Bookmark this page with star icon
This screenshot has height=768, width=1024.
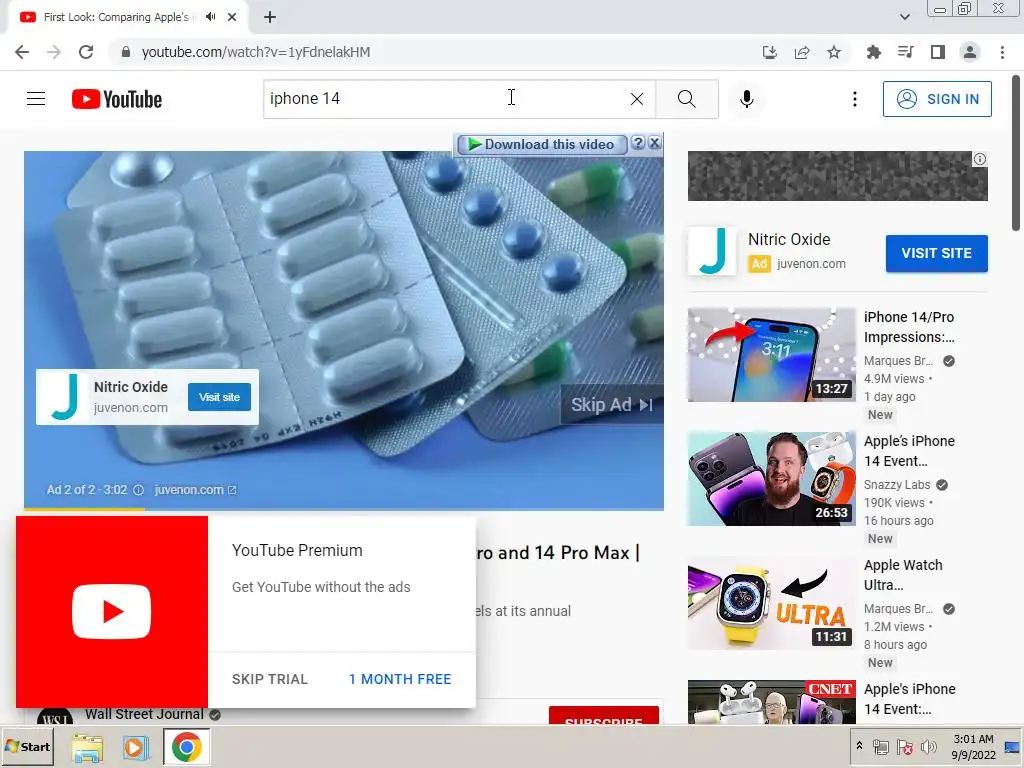(x=834, y=52)
